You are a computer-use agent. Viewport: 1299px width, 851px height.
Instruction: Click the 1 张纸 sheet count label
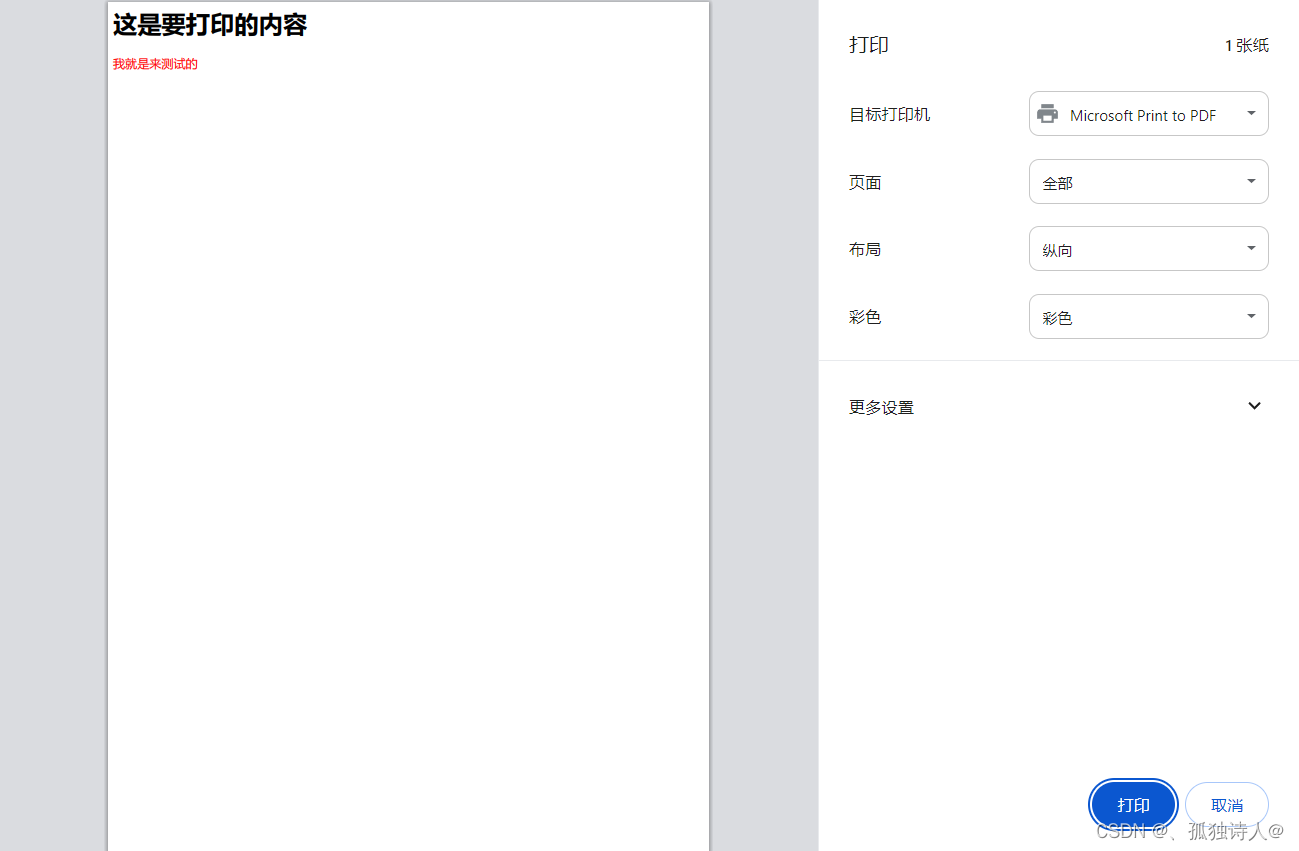click(1247, 45)
